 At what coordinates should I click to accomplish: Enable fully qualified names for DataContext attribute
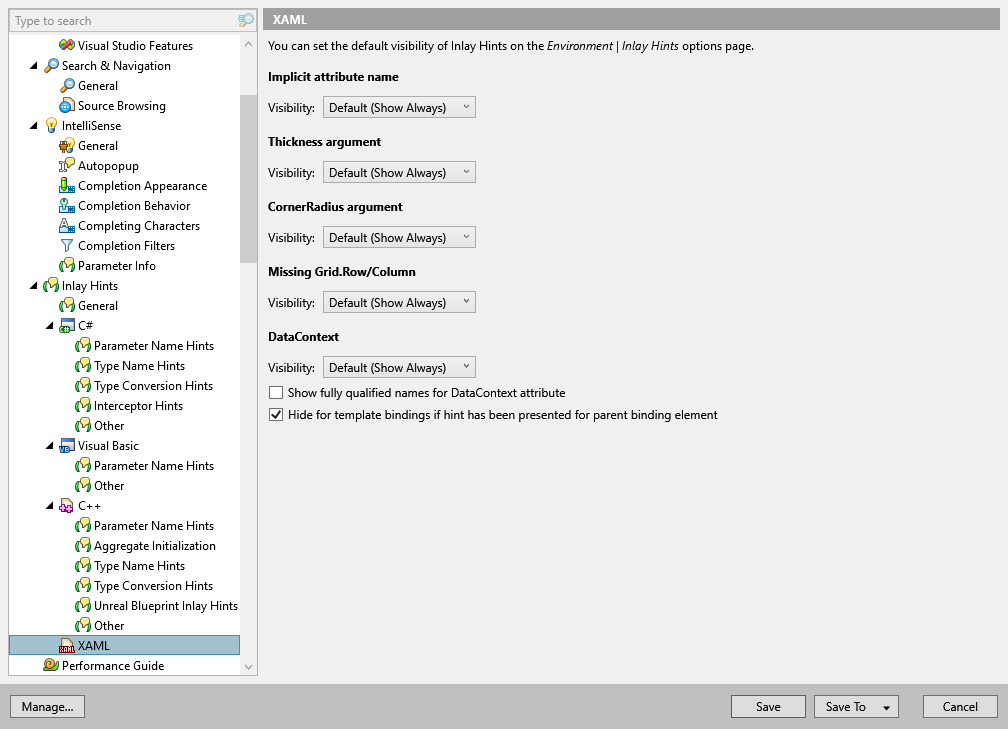tap(276, 392)
